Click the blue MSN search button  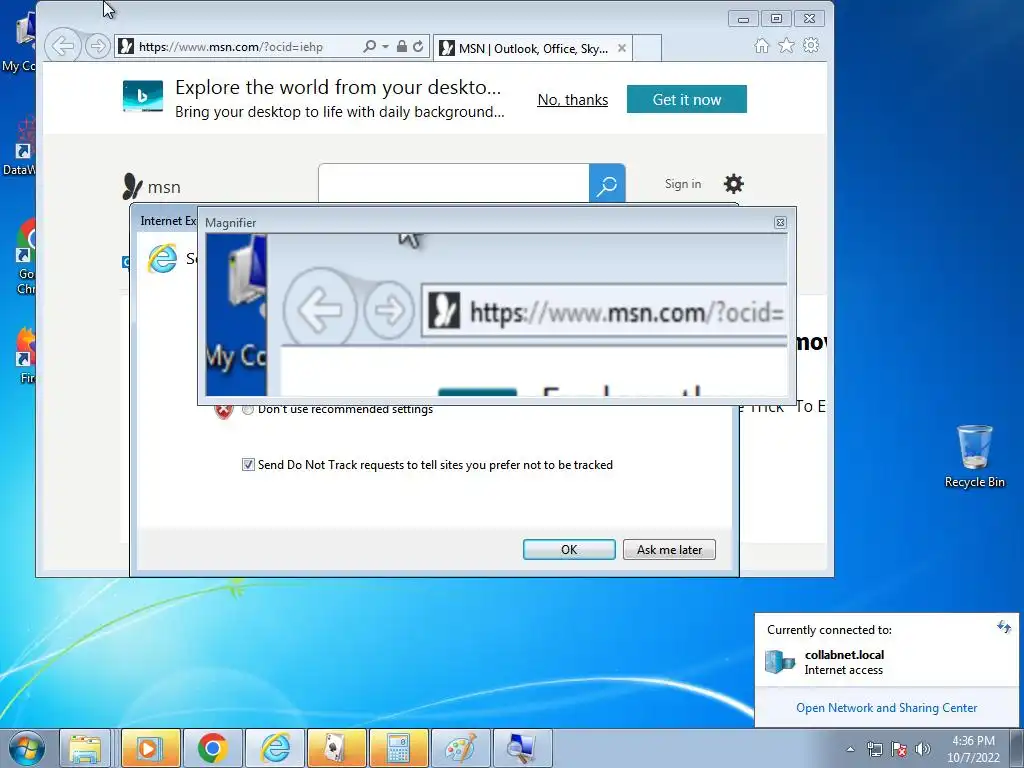point(607,184)
